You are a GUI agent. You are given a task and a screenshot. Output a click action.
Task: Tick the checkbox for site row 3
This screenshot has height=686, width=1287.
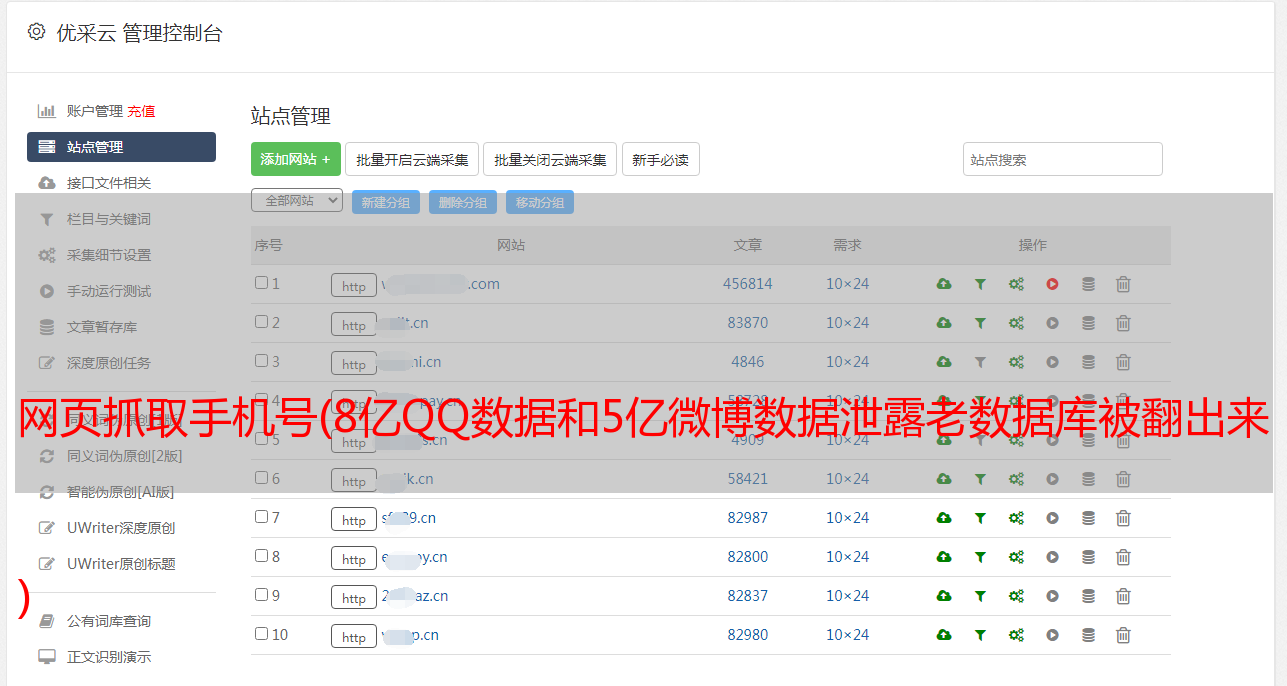(x=261, y=361)
